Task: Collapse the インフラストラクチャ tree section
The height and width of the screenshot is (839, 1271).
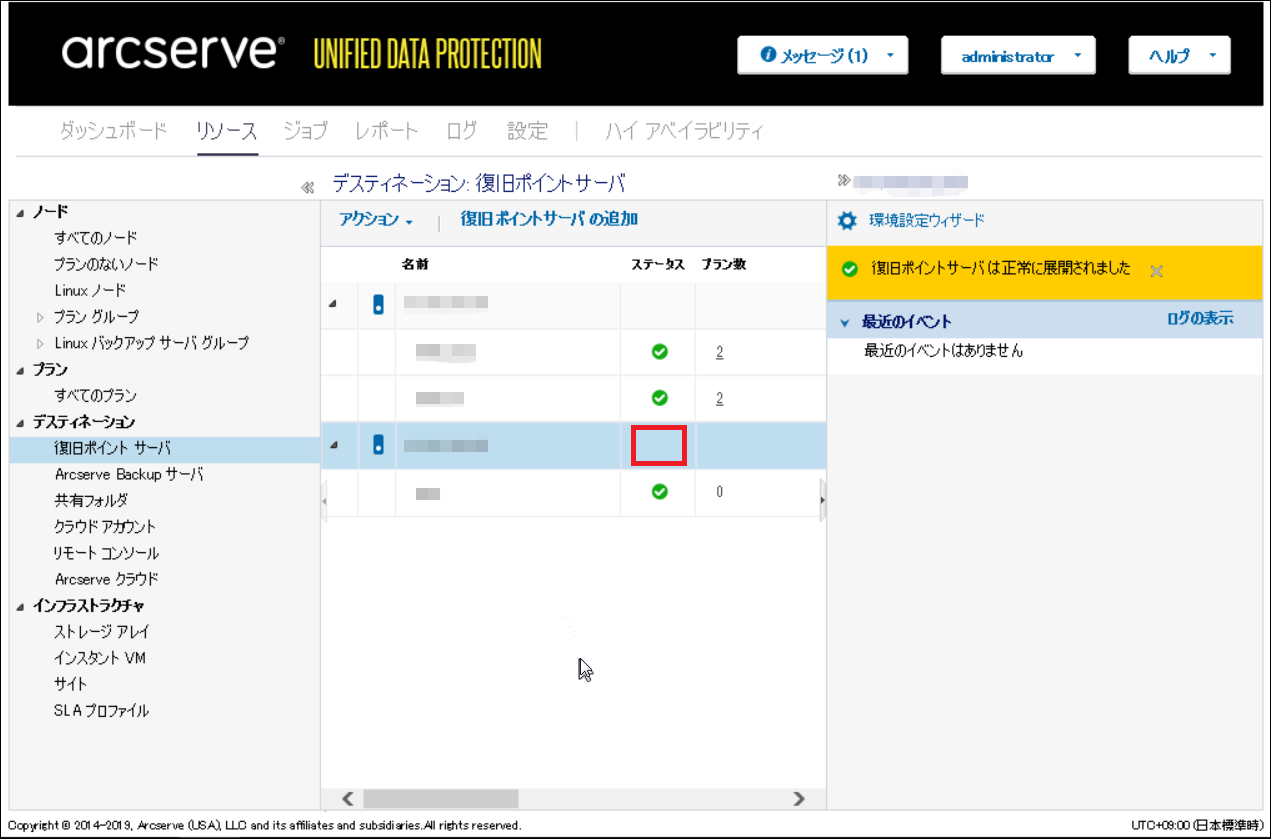Action: [20, 606]
